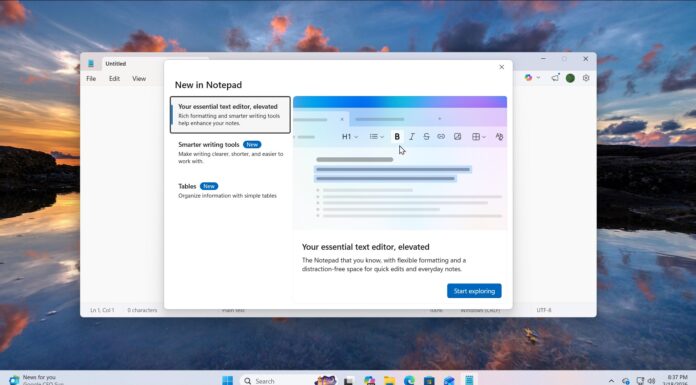Open the Edit menu
This screenshot has height=385, width=696.
pos(114,79)
